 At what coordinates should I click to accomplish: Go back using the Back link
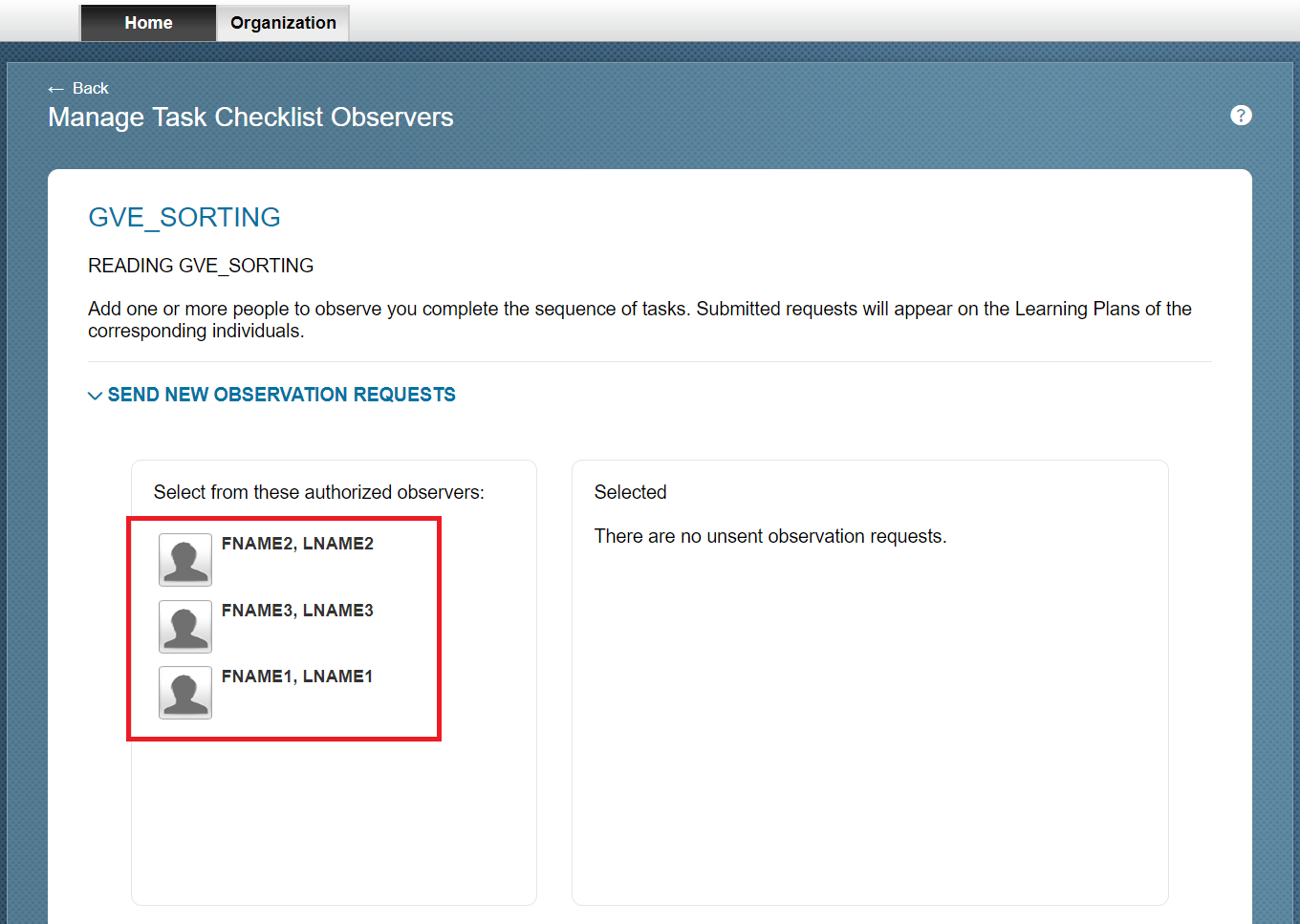click(78, 88)
